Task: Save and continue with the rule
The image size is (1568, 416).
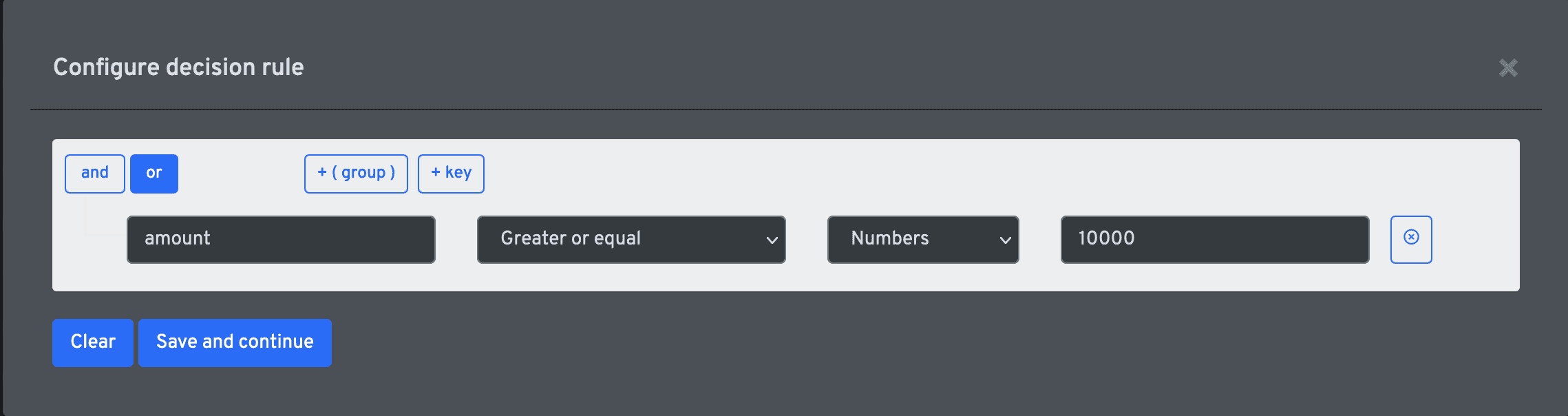Action: click(235, 342)
